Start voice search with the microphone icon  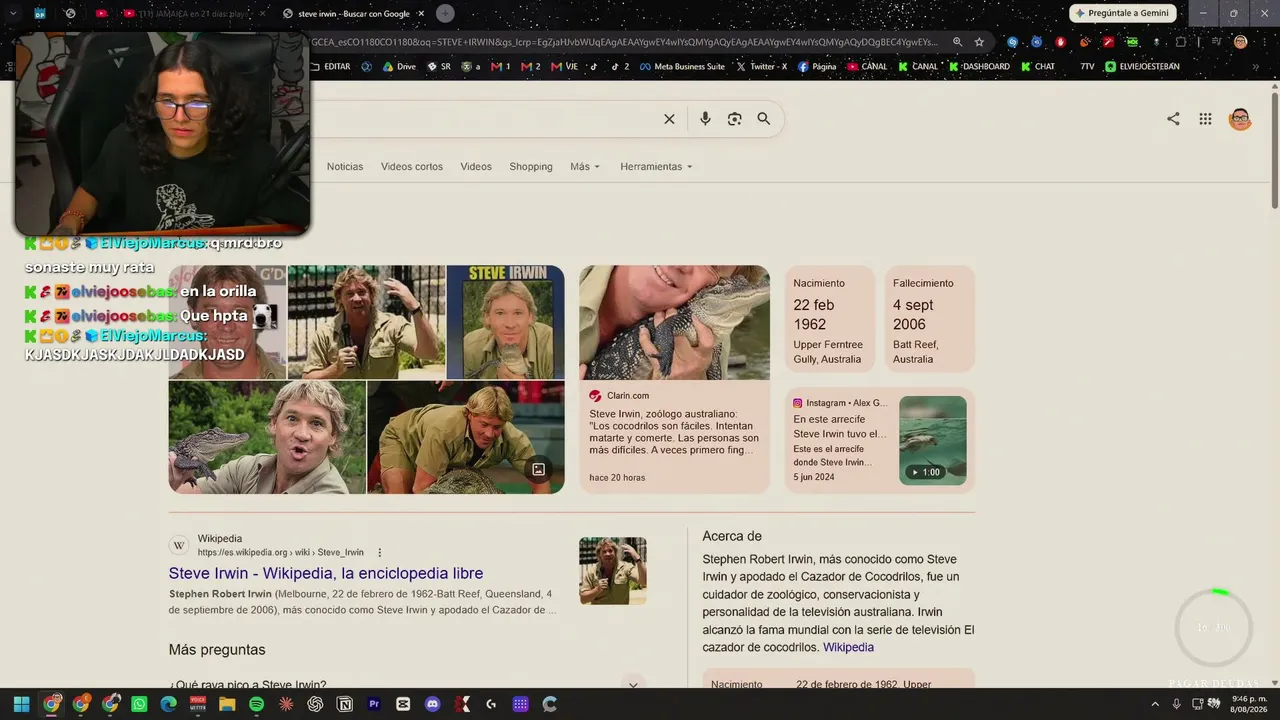[x=705, y=119]
